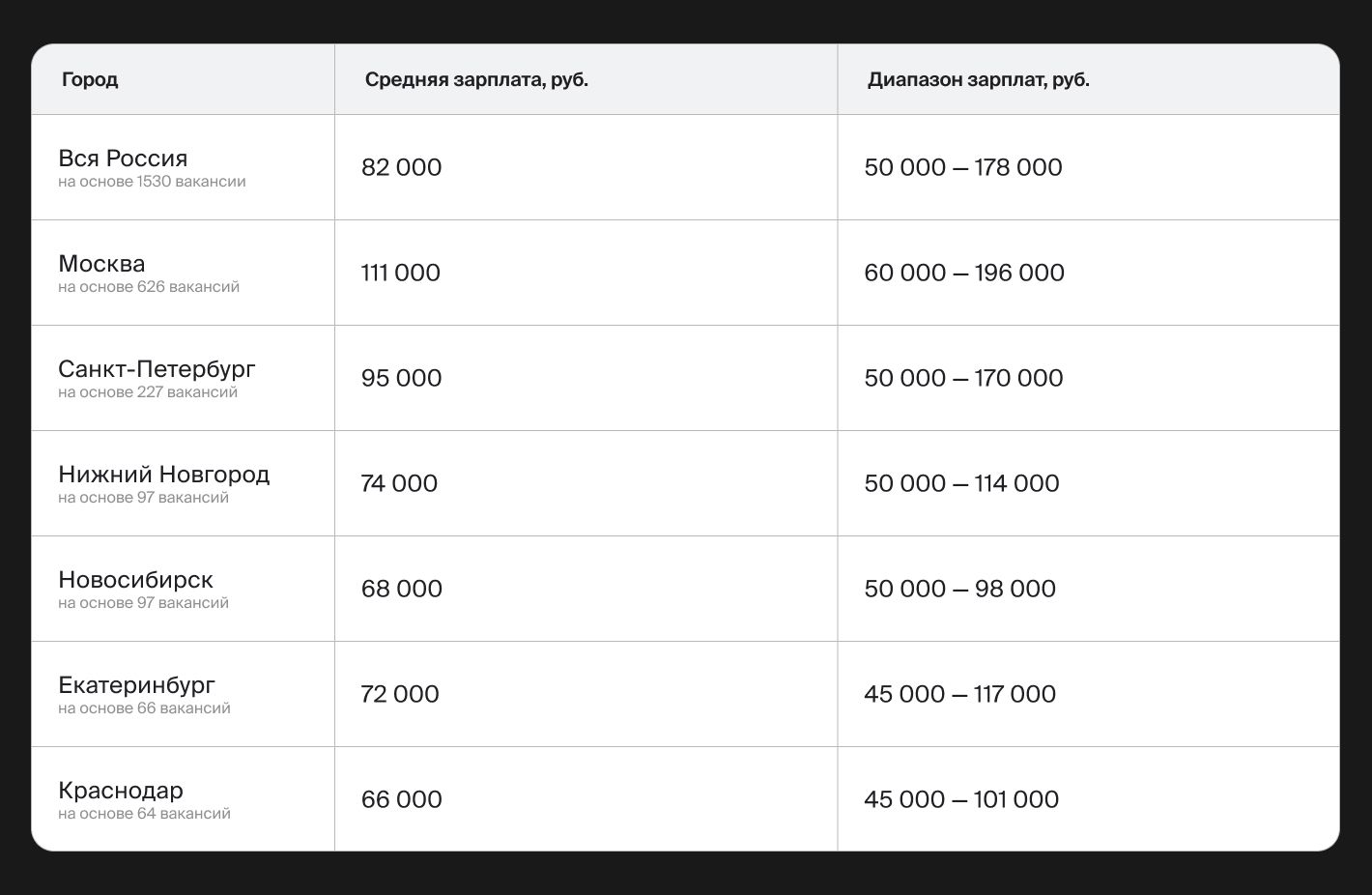
Task: Click the 68 000 average salary value
Action: click(401, 589)
